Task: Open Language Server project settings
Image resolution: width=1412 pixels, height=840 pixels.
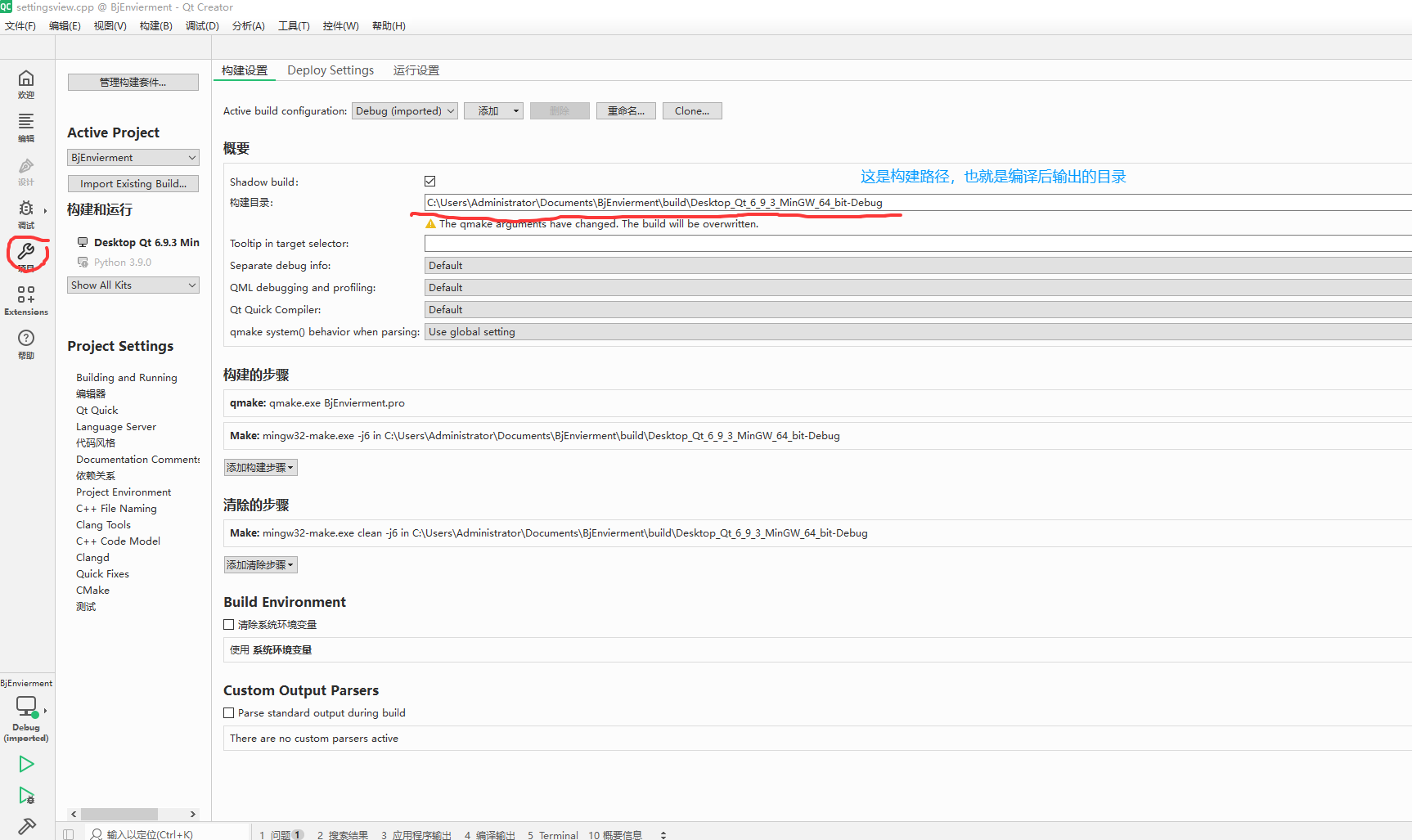Action: pyautogui.click(x=116, y=427)
